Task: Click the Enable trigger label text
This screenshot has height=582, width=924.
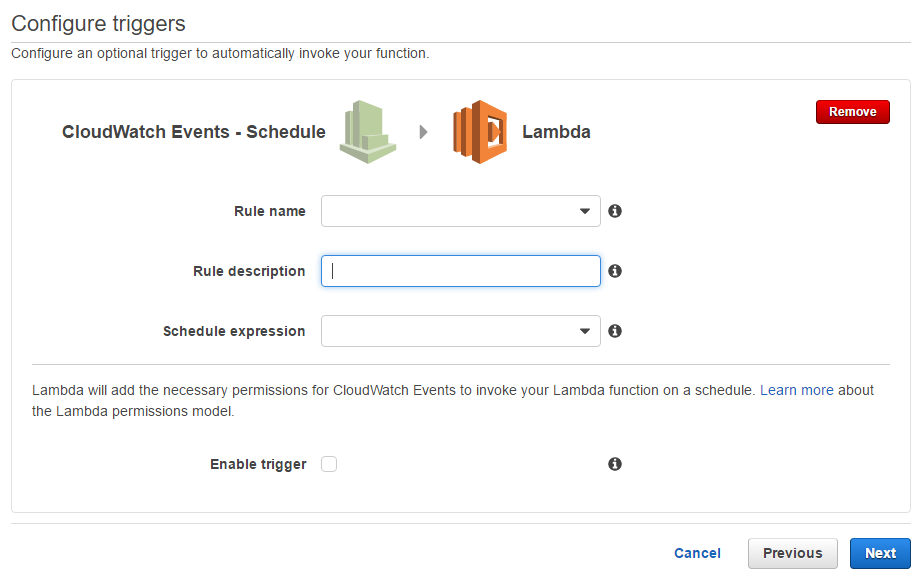Action: coord(257,464)
